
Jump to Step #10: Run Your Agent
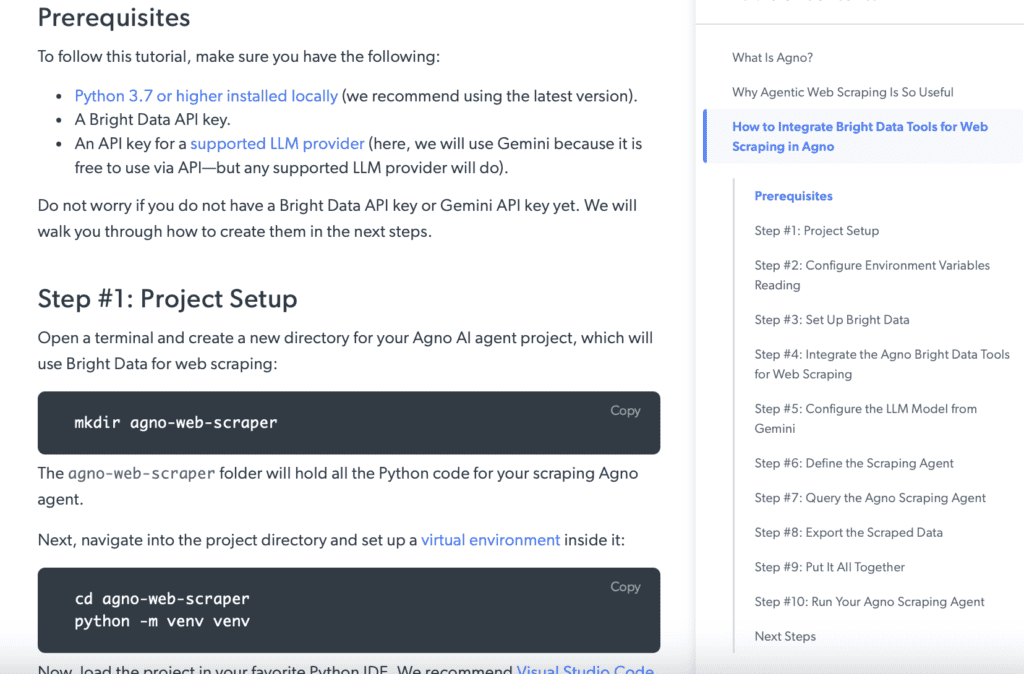[x=869, y=602]
